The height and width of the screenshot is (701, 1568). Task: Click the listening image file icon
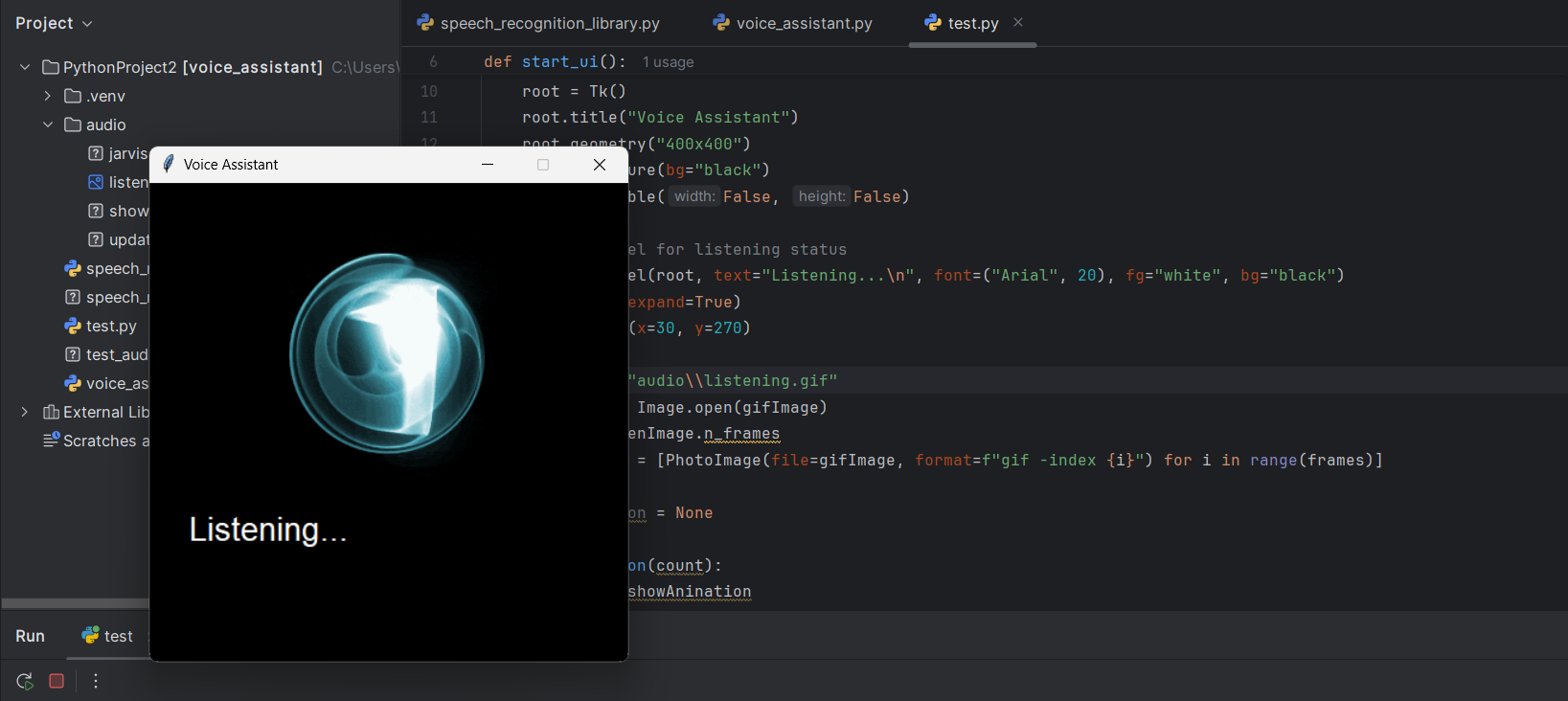coord(96,182)
